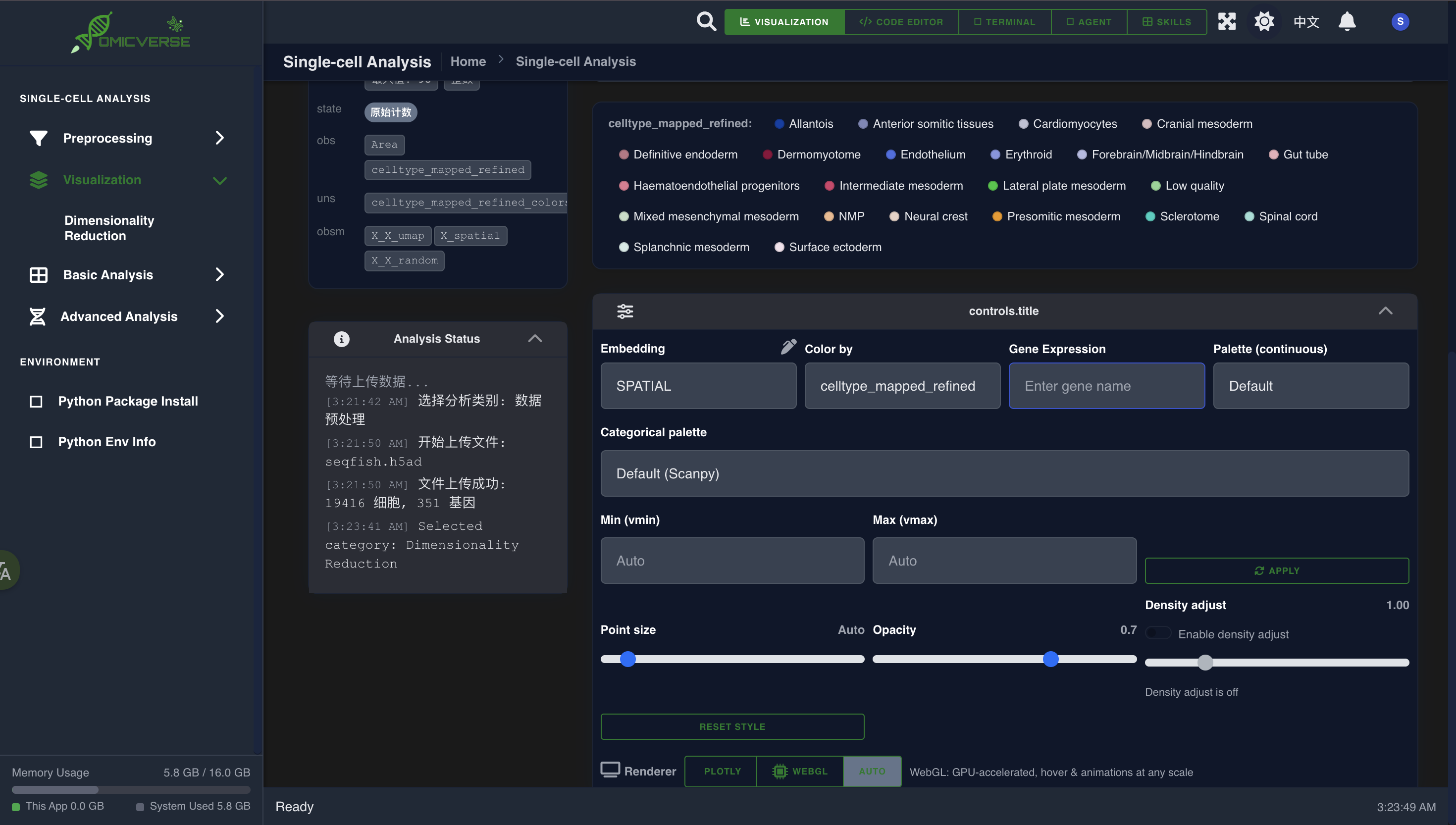Click the RESET STYLE button
This screenshot has height=825, width=1456.
pyautogui.click(x=732, y=726)
